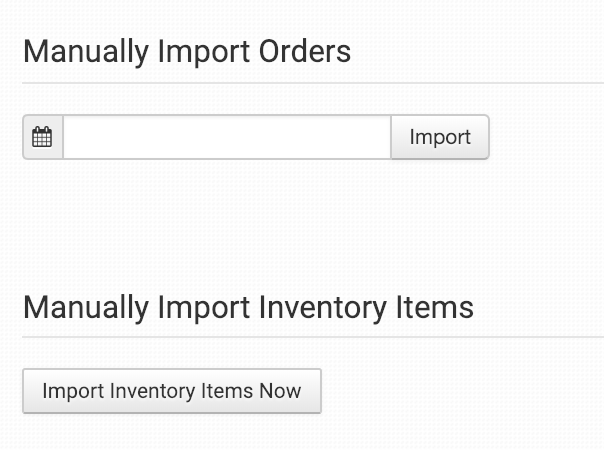Open the date picker calendar icon
604x450 pixels.
coord(42,137)
